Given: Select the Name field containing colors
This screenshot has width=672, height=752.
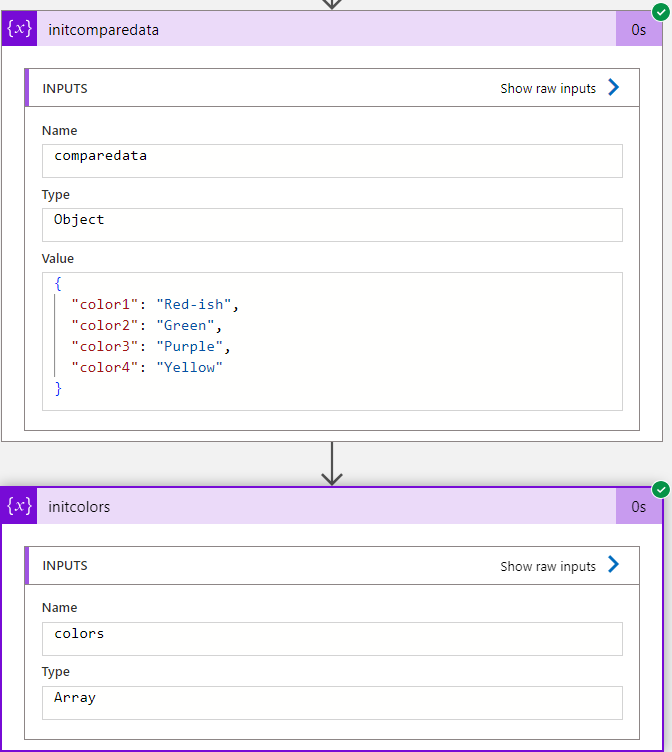Looking at the screenshot, I should (x=332, y=638).
